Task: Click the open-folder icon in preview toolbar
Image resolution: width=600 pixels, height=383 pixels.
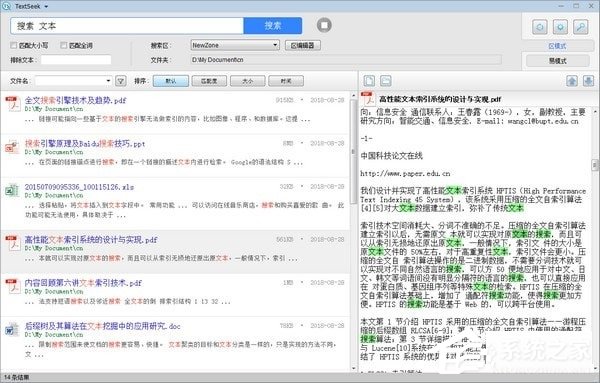Action: click(386, 81)
